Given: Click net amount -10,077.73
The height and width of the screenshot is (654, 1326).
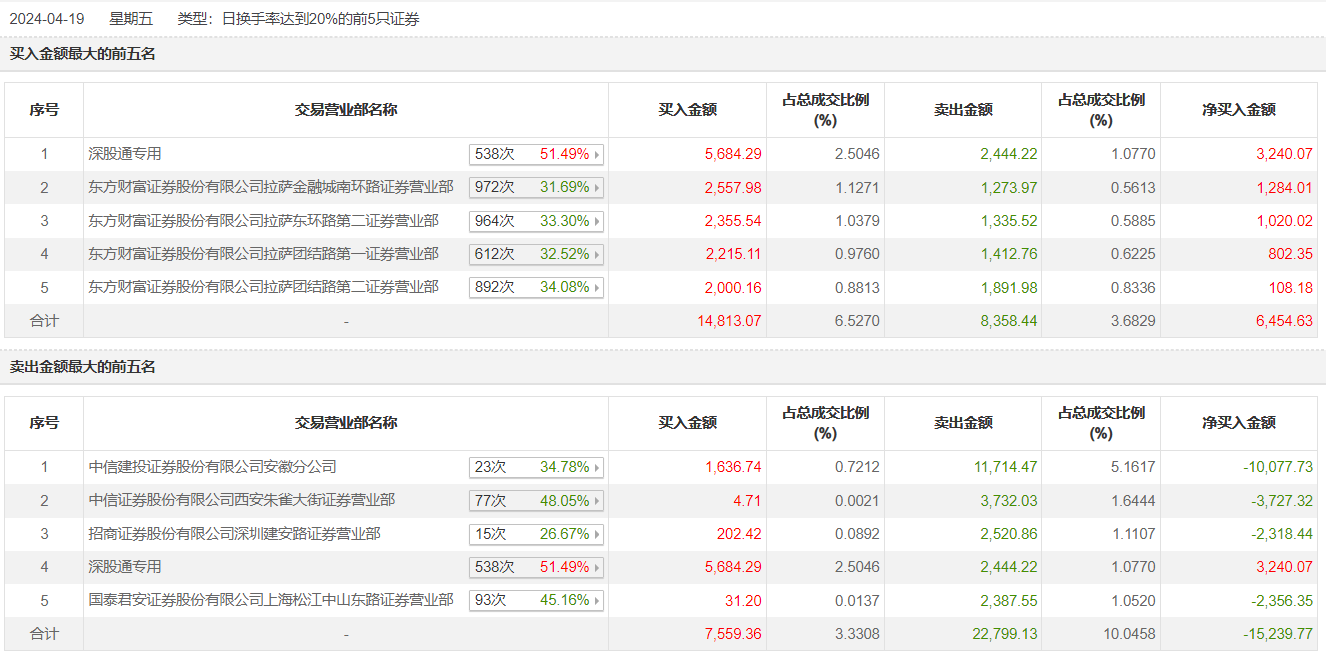Looking at the screenshot, I should point(1278,467).
